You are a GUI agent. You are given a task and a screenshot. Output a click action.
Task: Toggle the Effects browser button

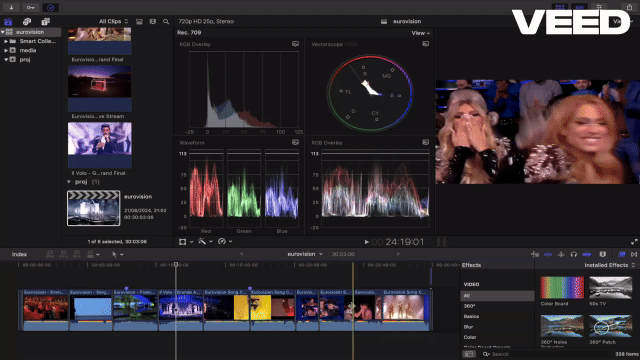[x=621, y=254]
